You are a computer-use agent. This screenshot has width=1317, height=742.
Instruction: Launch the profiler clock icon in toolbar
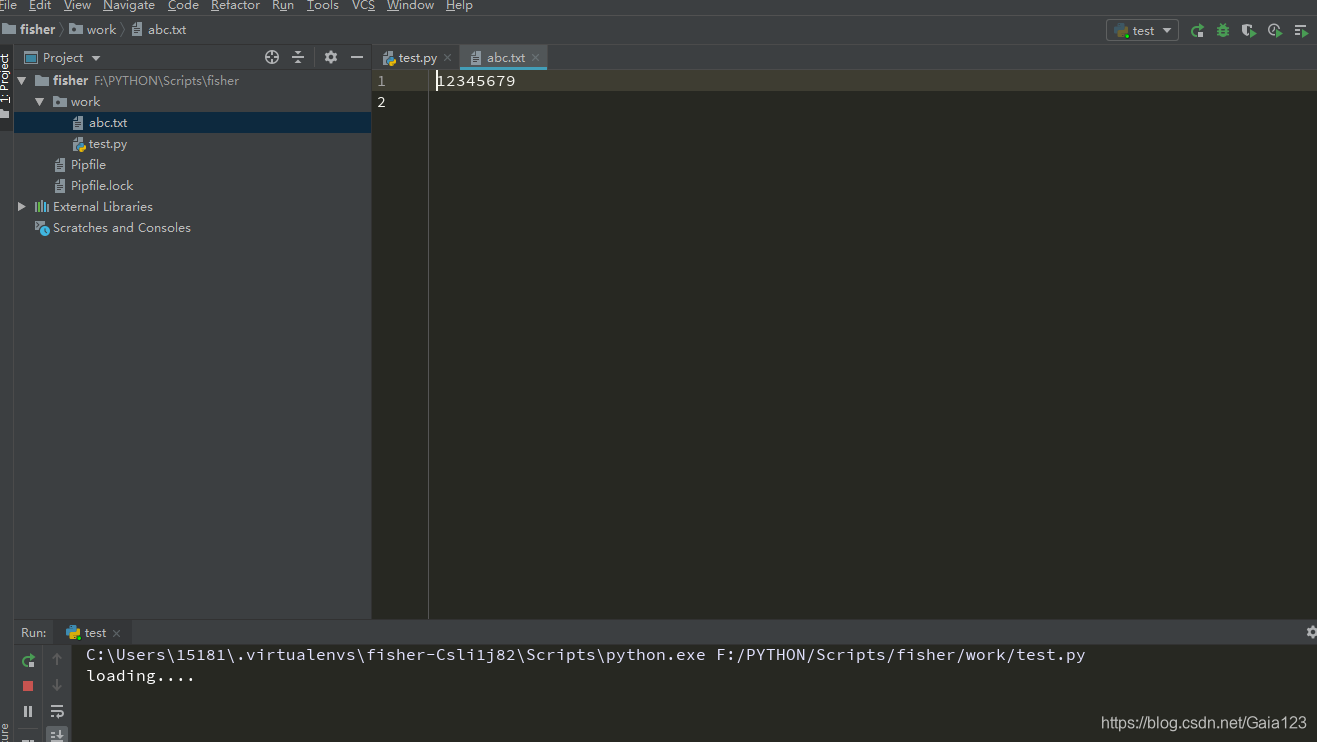(x=1275, y=31)
